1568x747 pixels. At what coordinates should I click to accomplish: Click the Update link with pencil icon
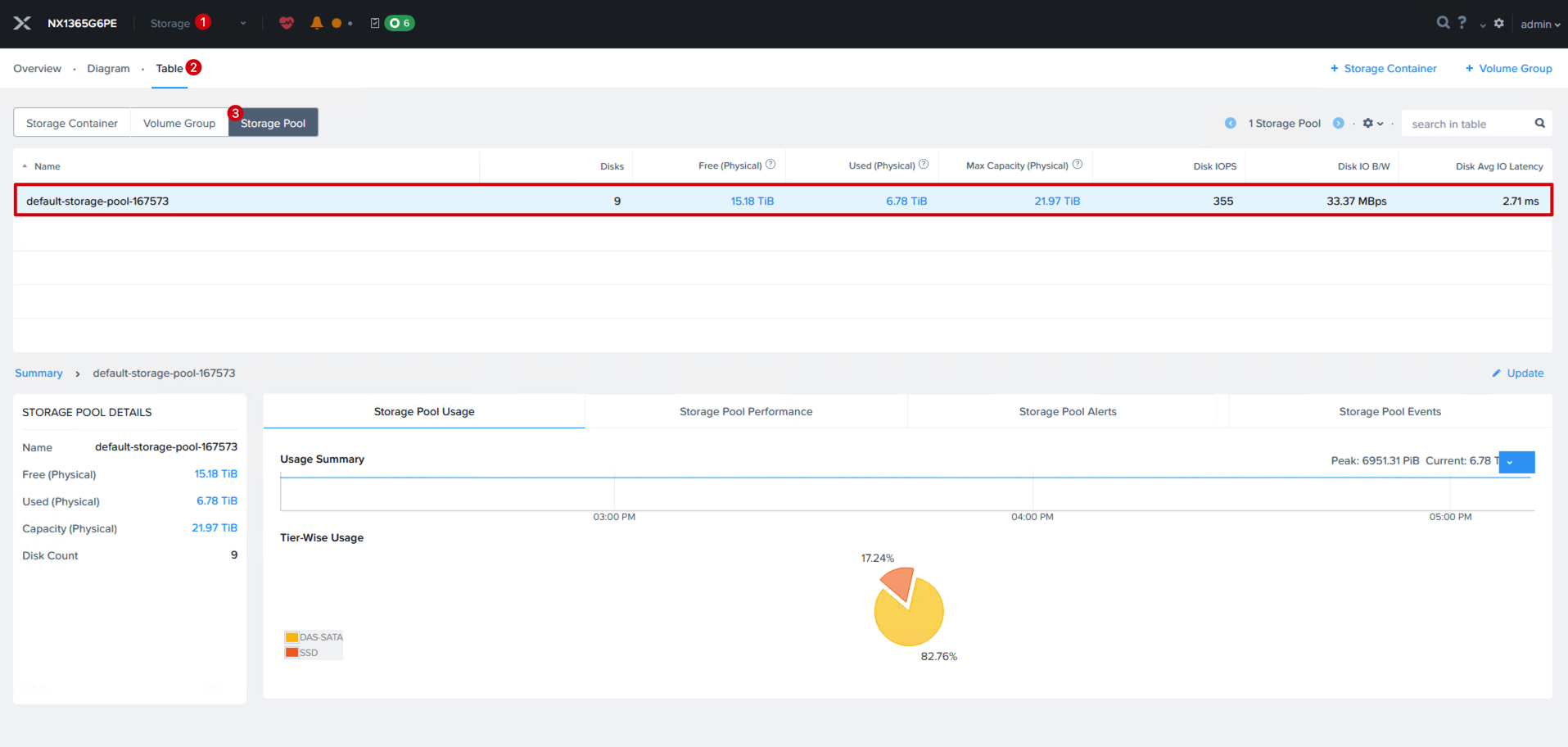pos(1518,373)
